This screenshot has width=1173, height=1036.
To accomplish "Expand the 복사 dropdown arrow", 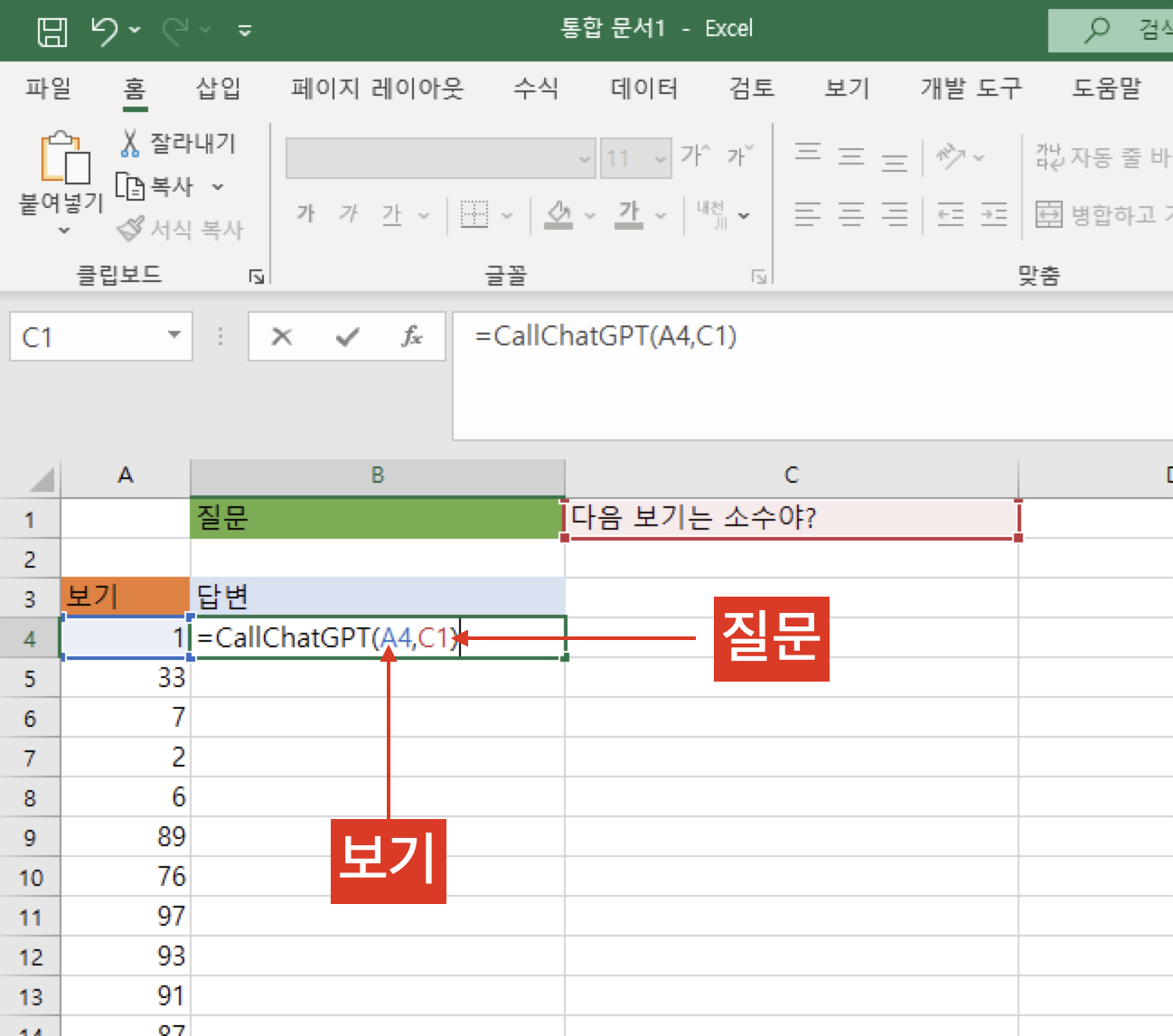I will click(217, 187).
